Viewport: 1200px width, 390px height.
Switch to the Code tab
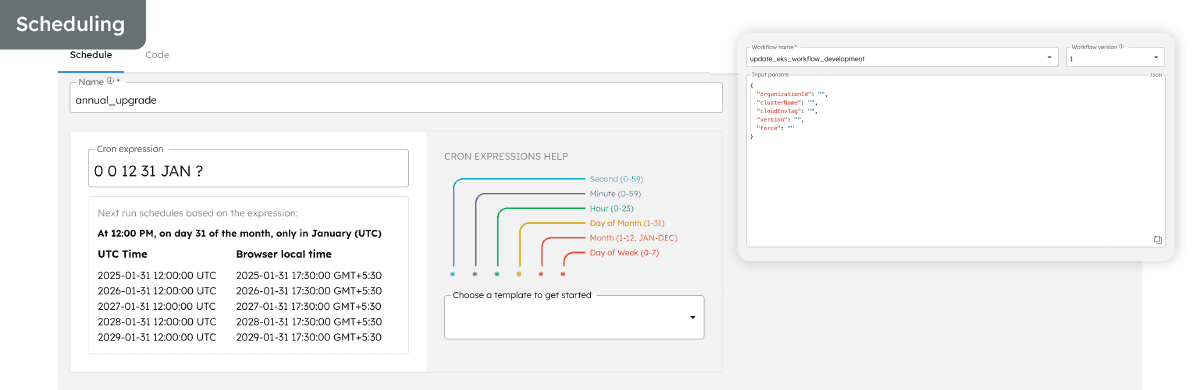coord(157,55)
